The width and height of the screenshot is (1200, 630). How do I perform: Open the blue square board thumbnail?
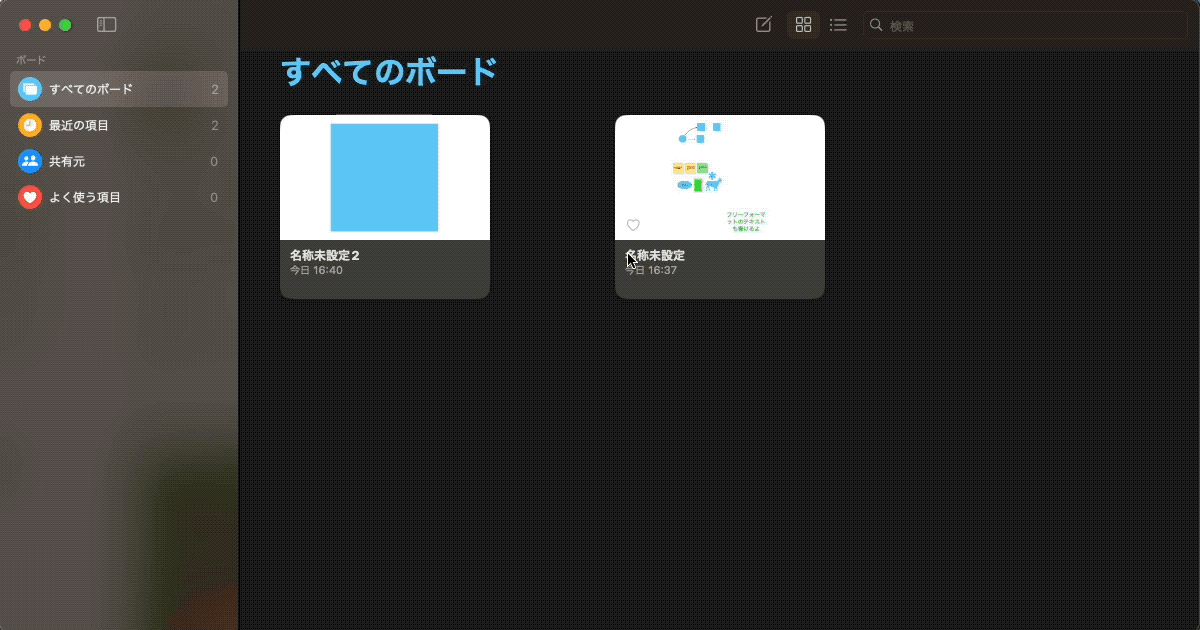(x=384, y=177)
